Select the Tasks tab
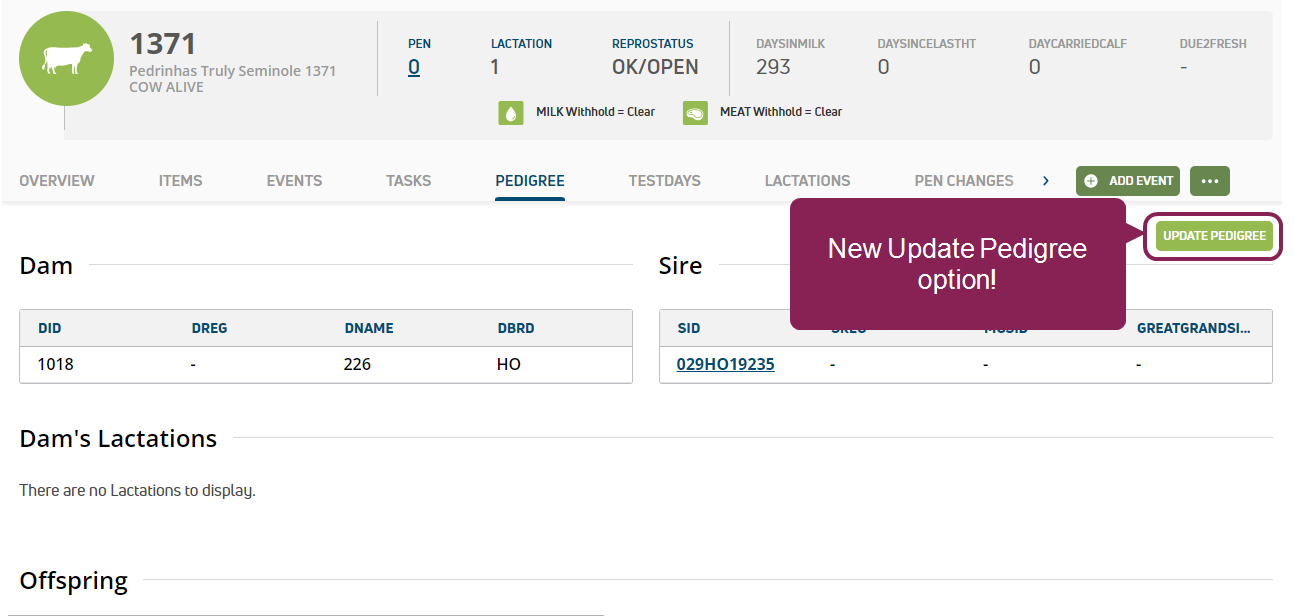The width and height of the screenshot is (1295, 616). [x=408, y=181]
